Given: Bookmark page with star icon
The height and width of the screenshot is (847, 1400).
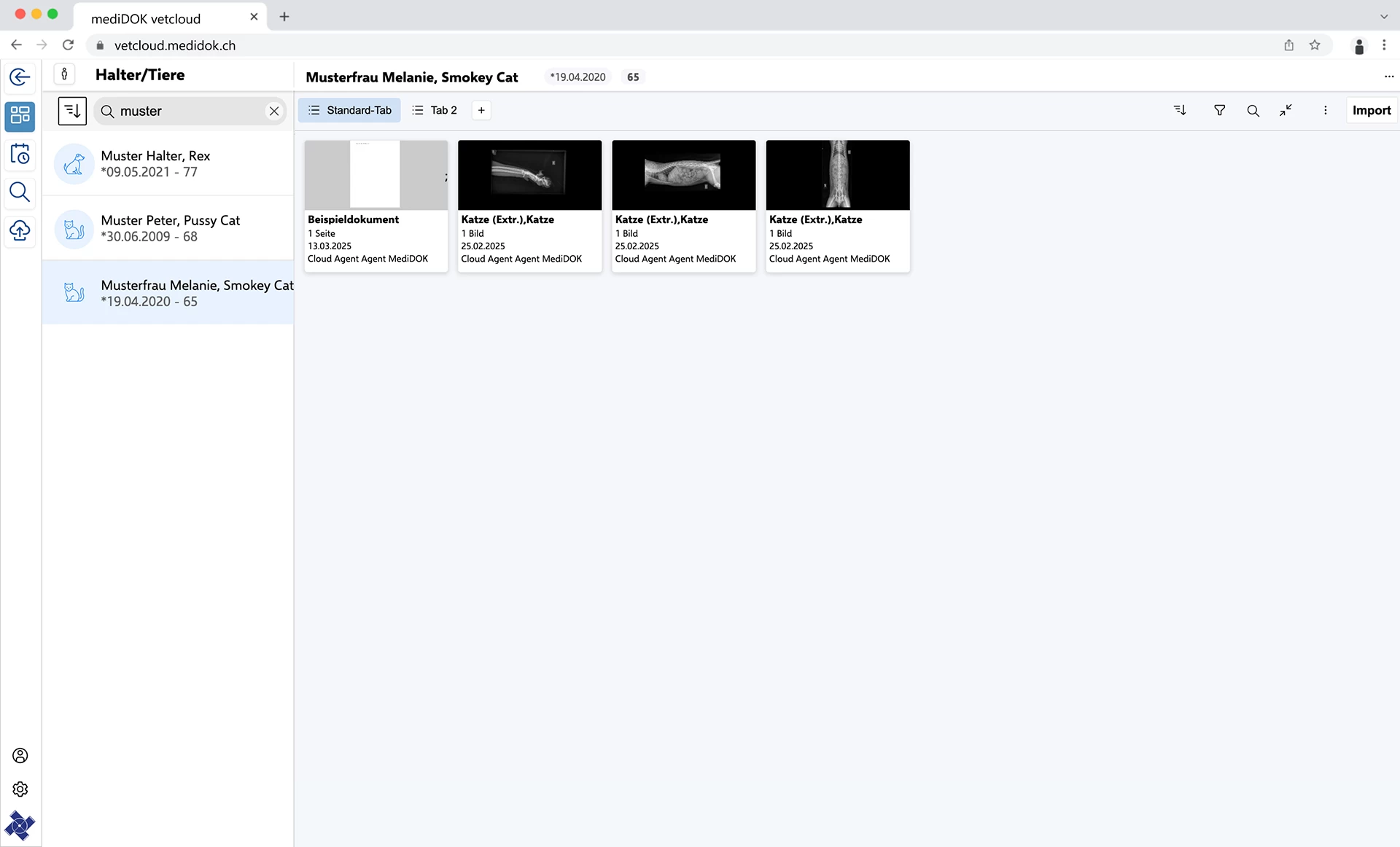Looking at the screenshot, I should click(1315, 45).
